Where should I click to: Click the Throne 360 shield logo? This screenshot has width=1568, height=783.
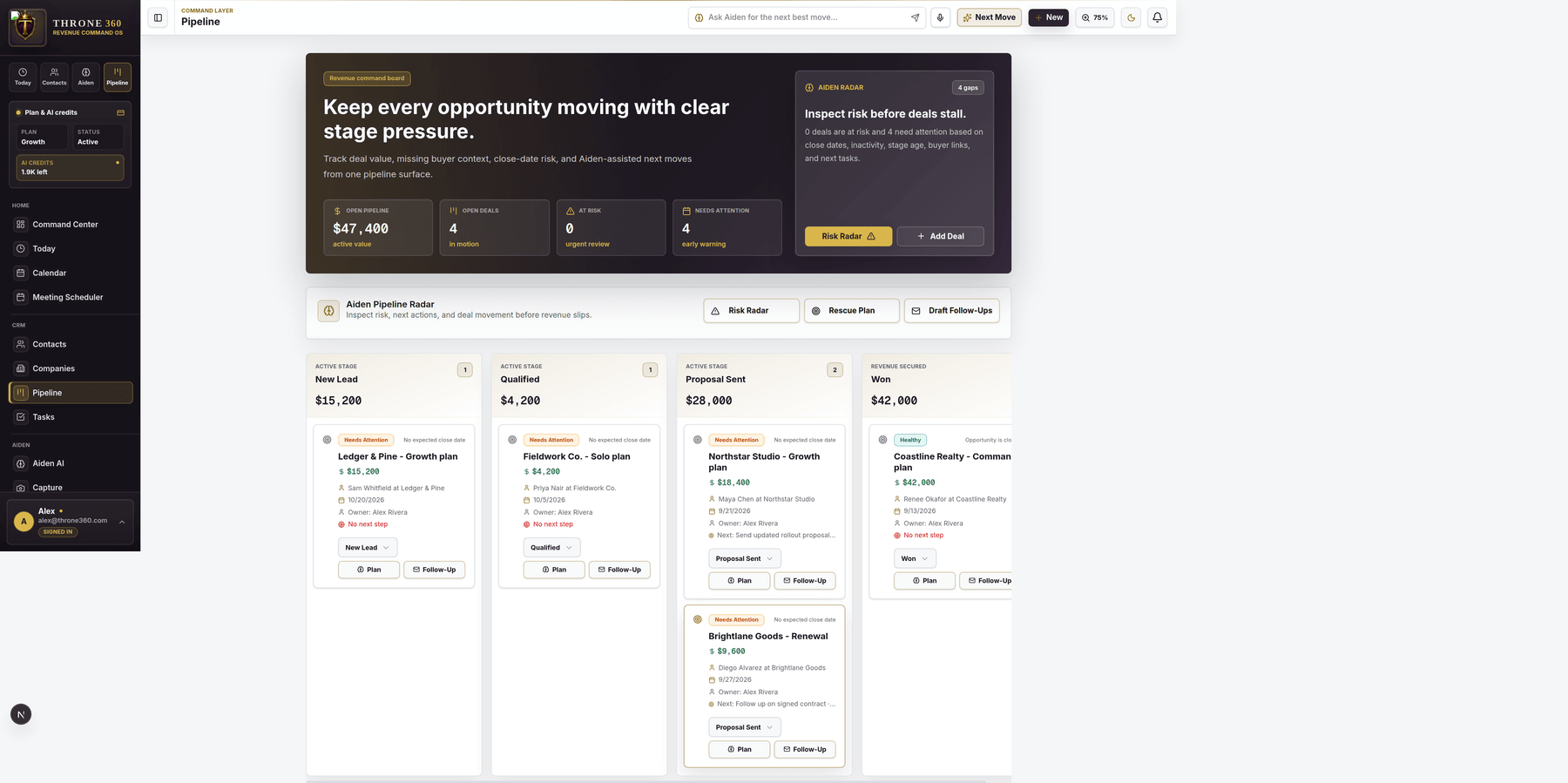click(x=27, y=26)
